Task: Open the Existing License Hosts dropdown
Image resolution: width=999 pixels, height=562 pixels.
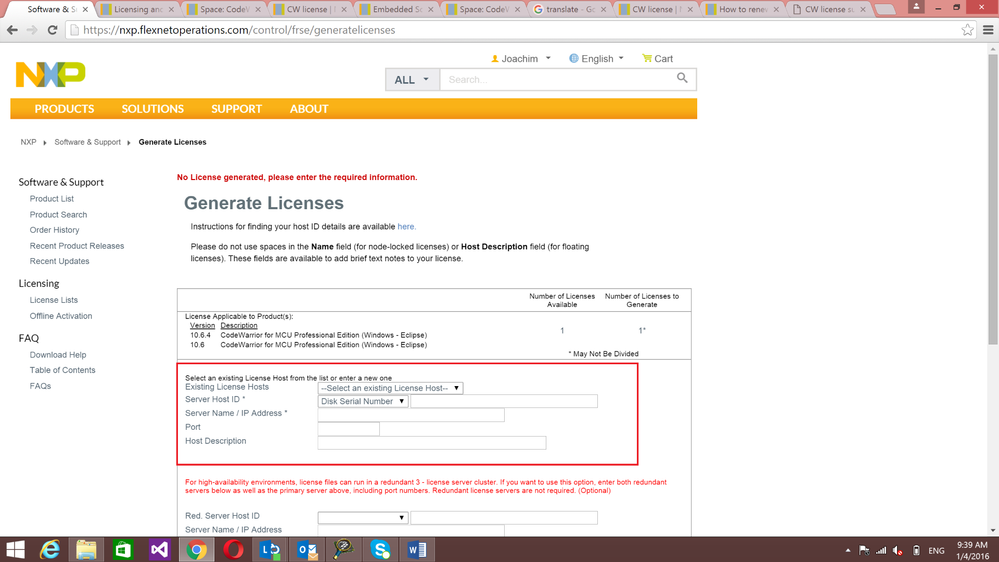Action: pyautogui.click(x=391, y=388)
